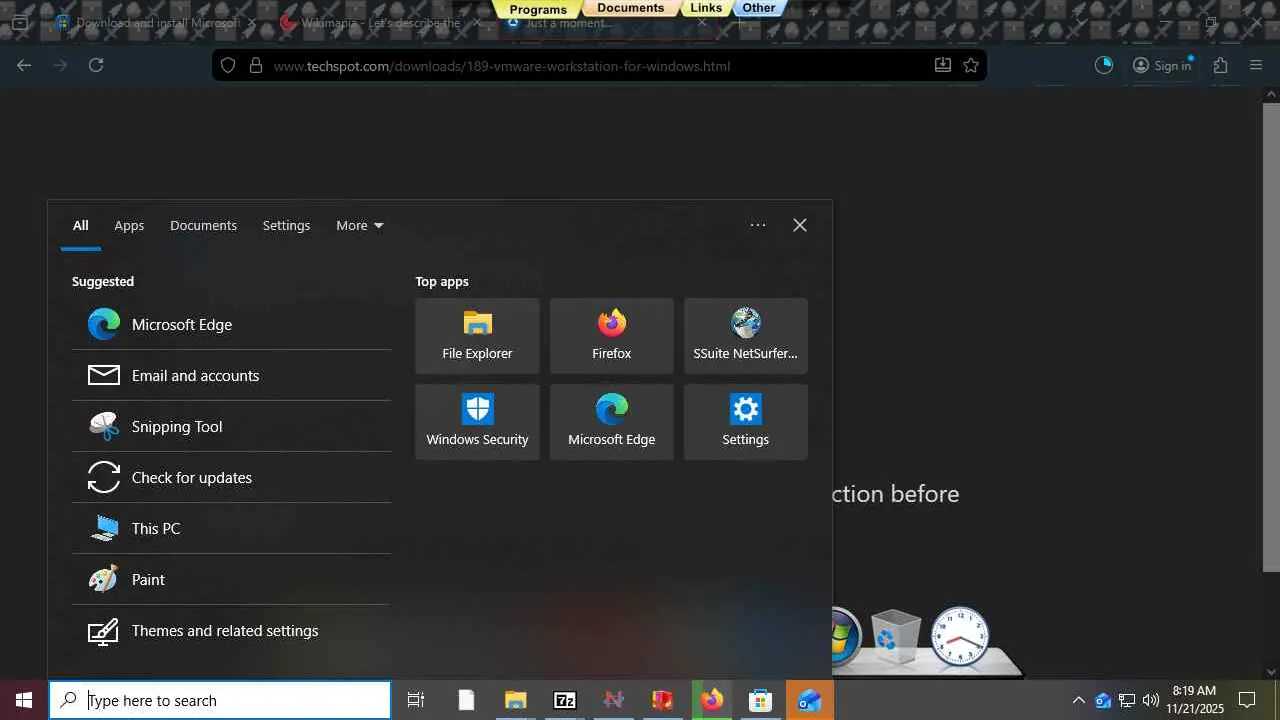
Task: Launch 7-Zip from the taskbar
Action: 565,700
